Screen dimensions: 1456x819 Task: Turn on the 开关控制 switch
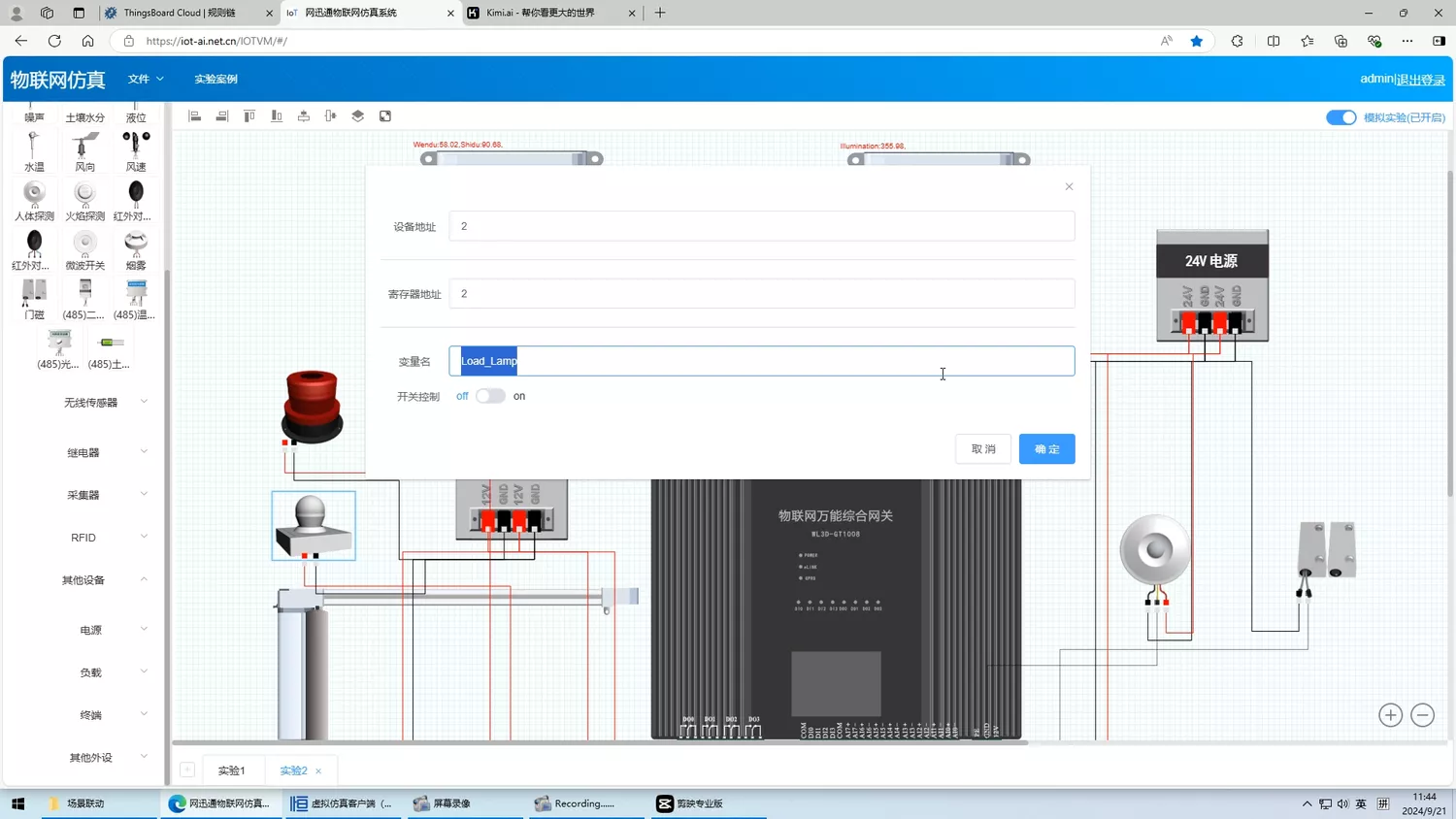490,396
